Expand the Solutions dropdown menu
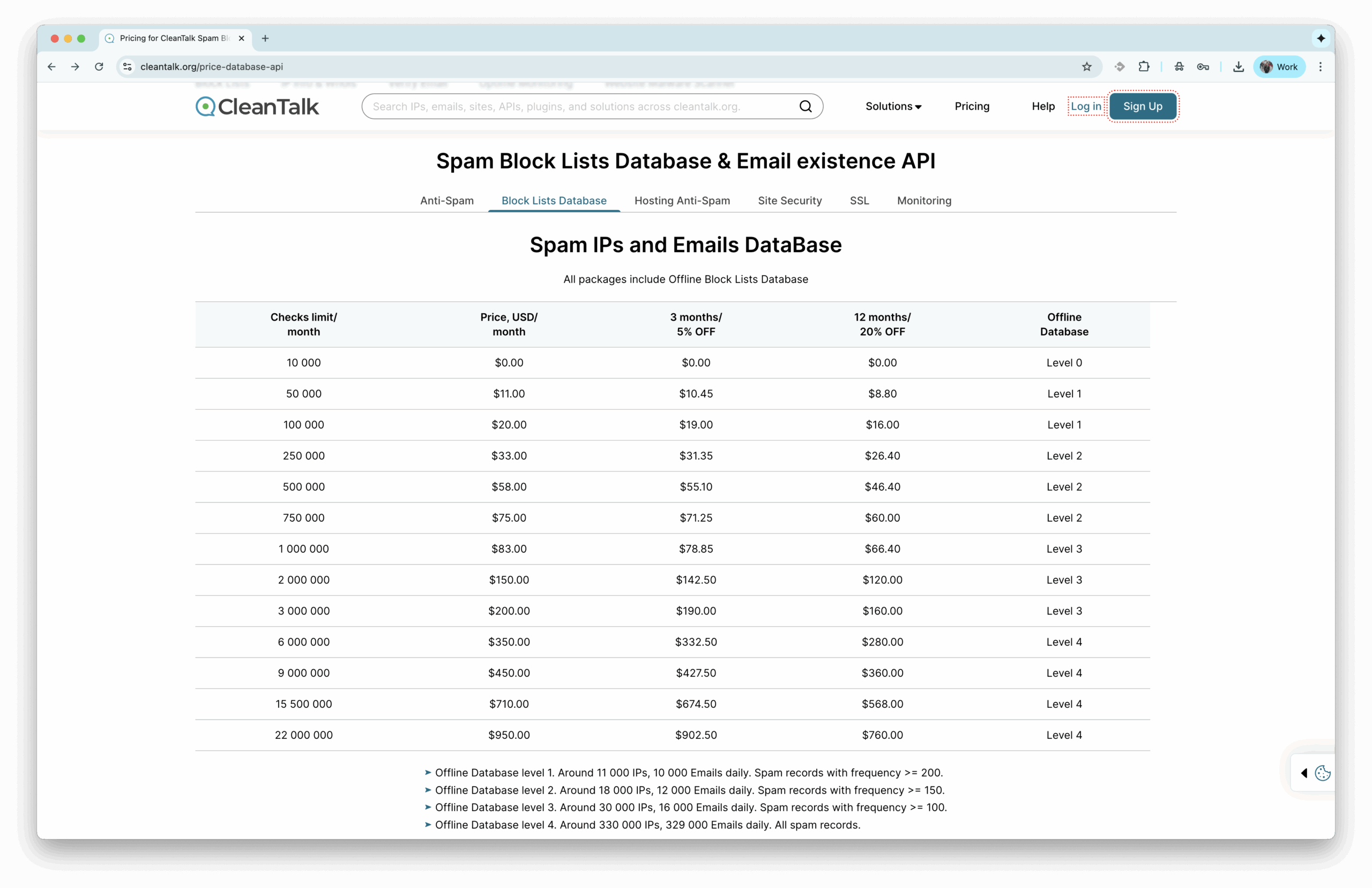The width and height of the screenshot is (1372, 888). 892,106
